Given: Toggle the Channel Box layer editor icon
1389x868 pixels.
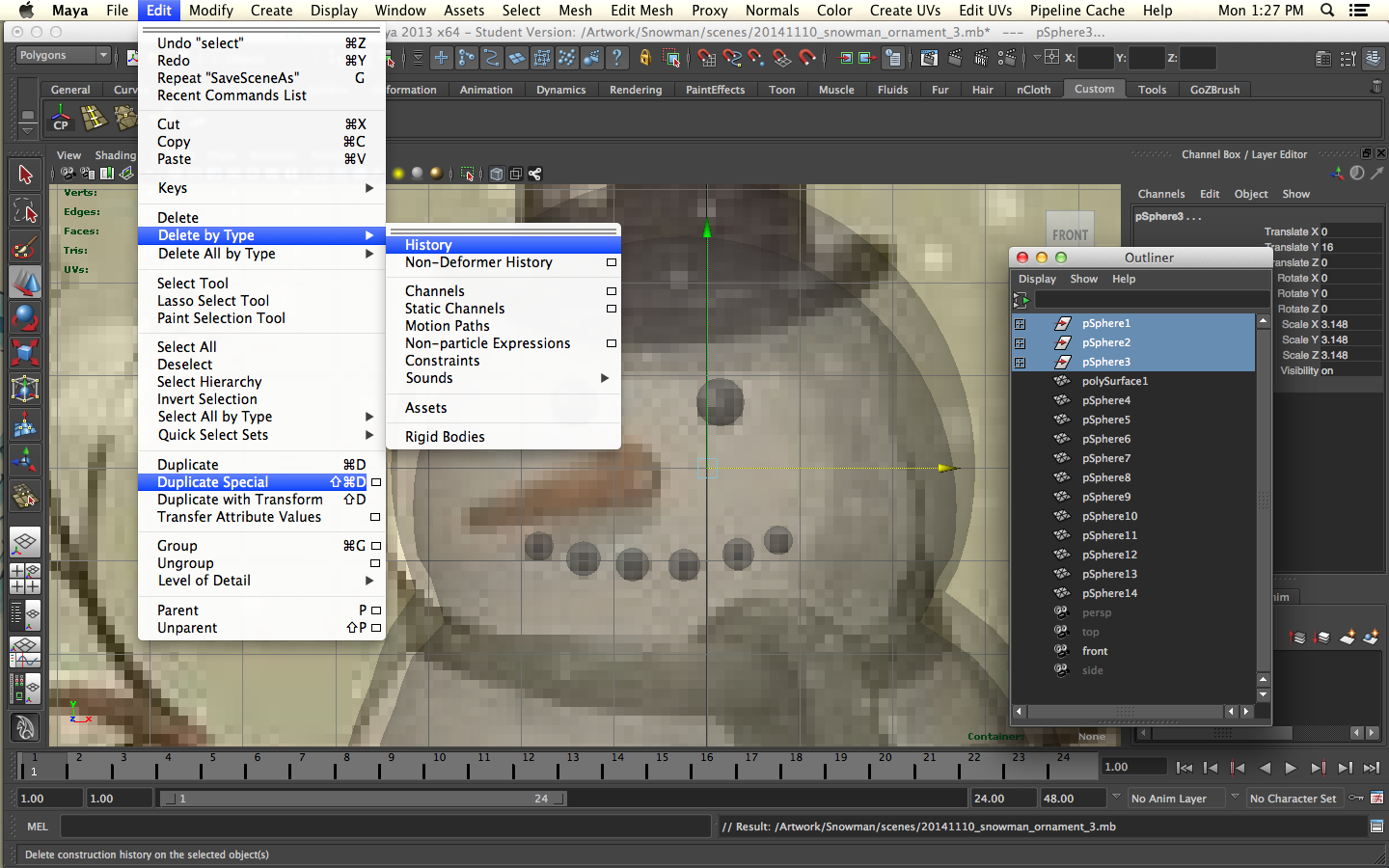Looking at the screenshot, I should (1373, 59).
